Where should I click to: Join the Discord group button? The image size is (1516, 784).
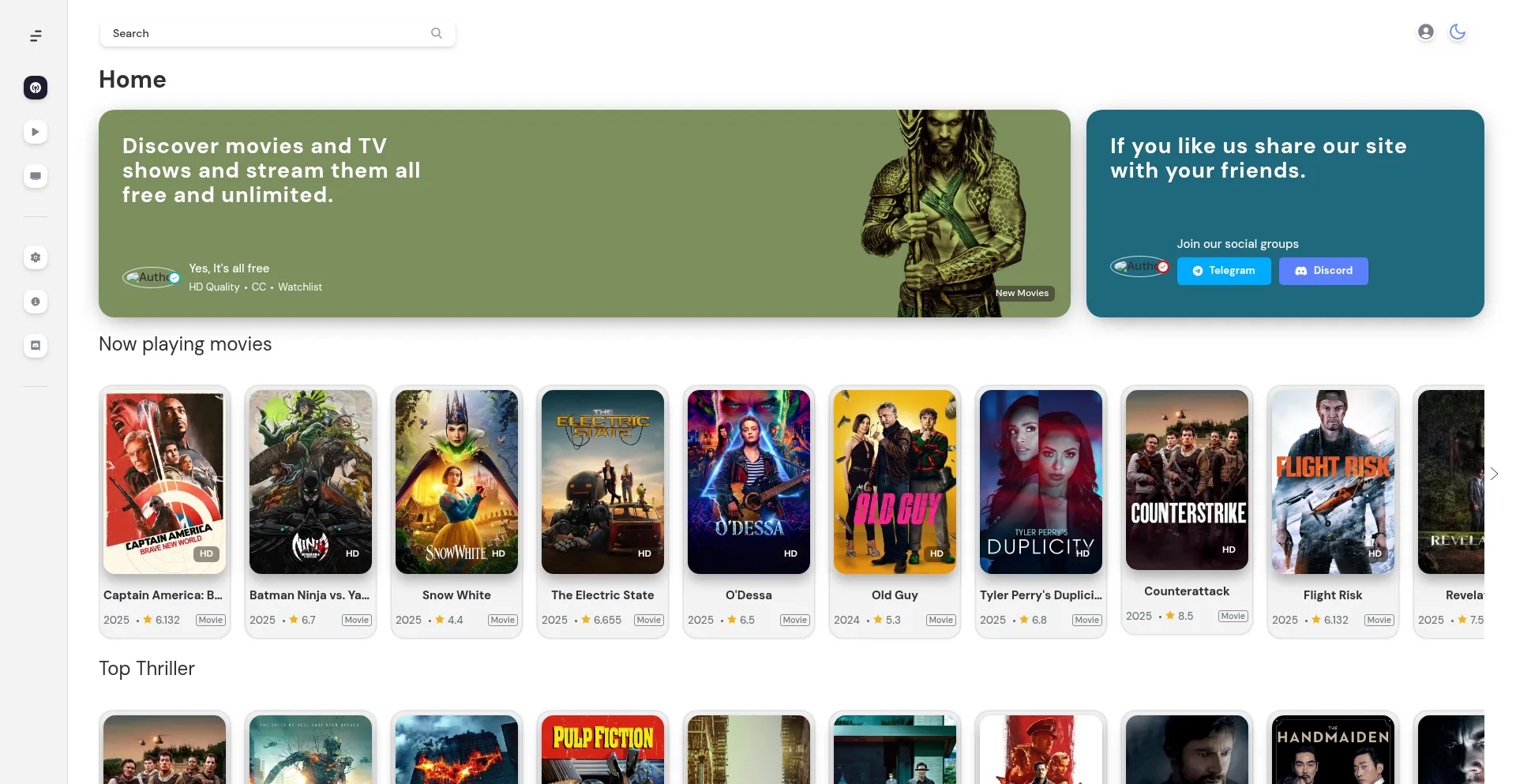tap(1323, 271)
